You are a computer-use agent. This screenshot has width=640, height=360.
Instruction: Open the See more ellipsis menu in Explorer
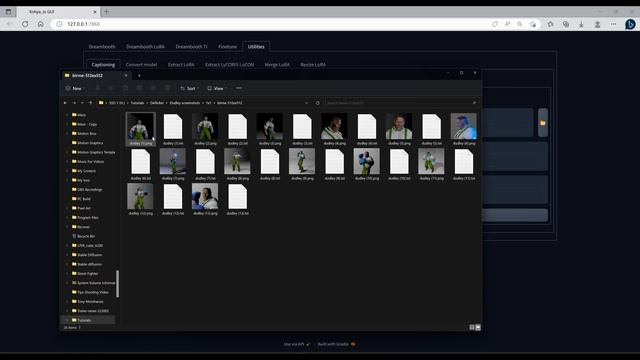[x=239, y=88]
